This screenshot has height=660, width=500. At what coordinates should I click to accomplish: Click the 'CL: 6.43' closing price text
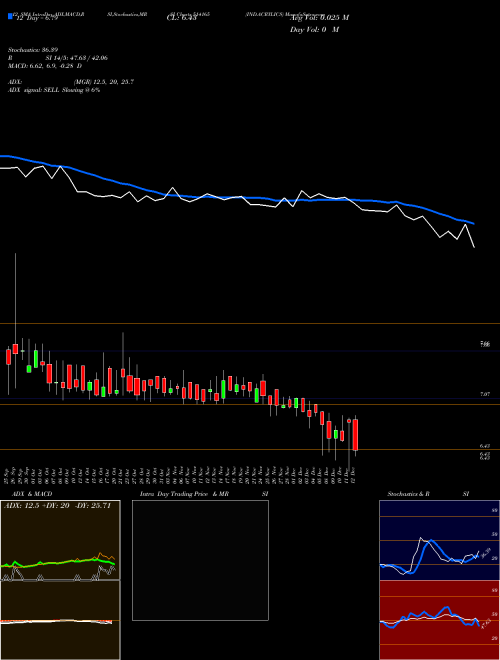click(x=181, y=18)
